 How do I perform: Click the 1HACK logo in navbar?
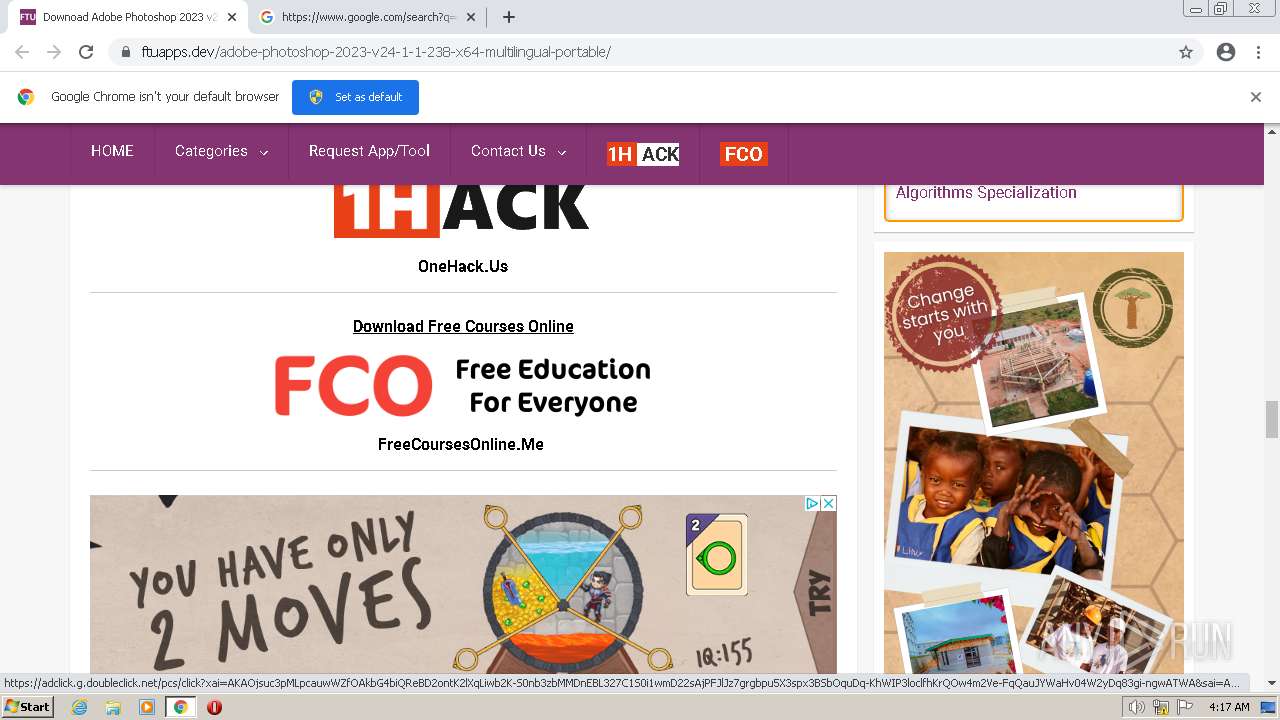pyautogui.click(x=643, y=154)
